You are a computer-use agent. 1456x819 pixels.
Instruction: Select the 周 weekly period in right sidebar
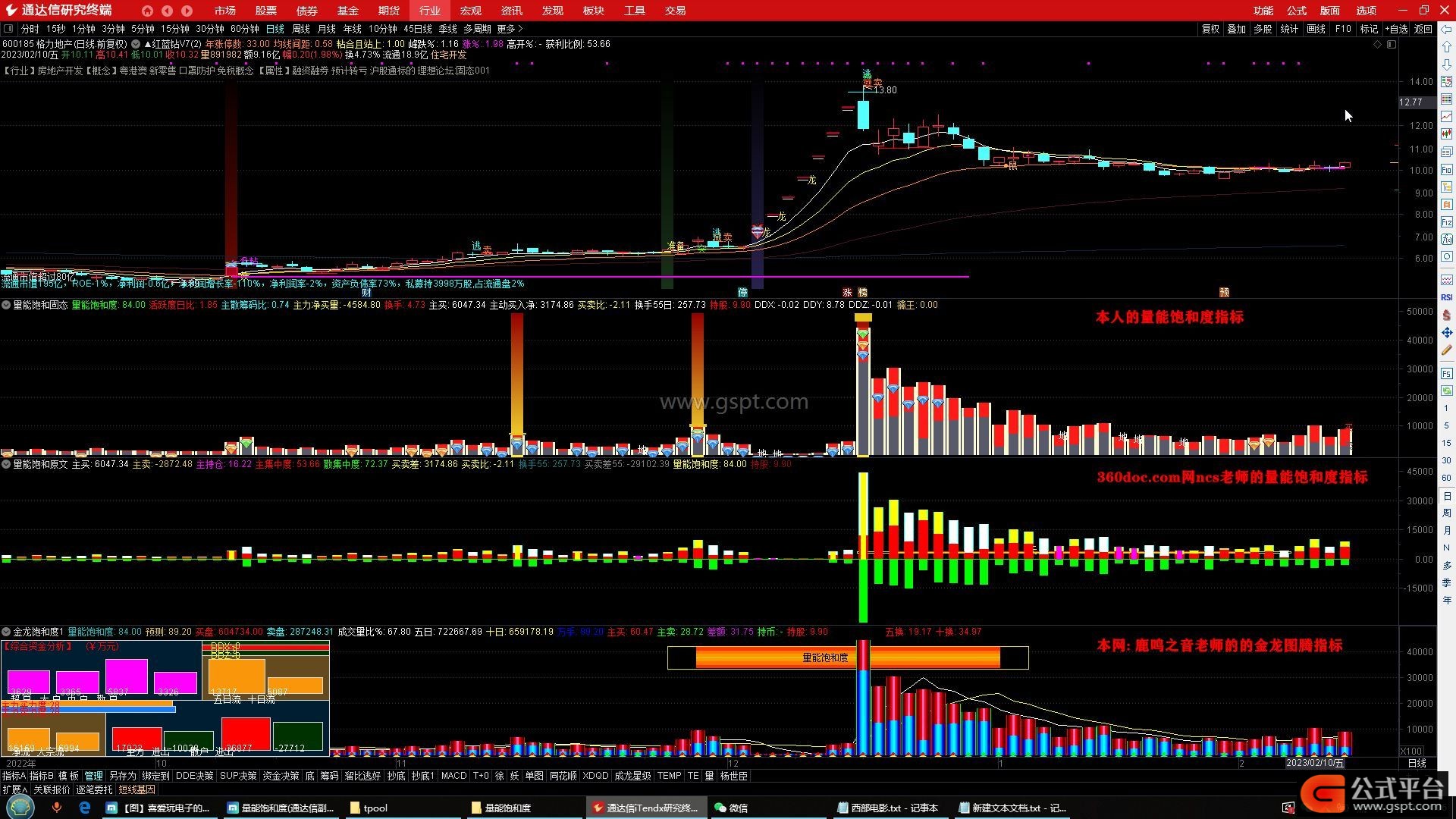(x=1447, y=513)
